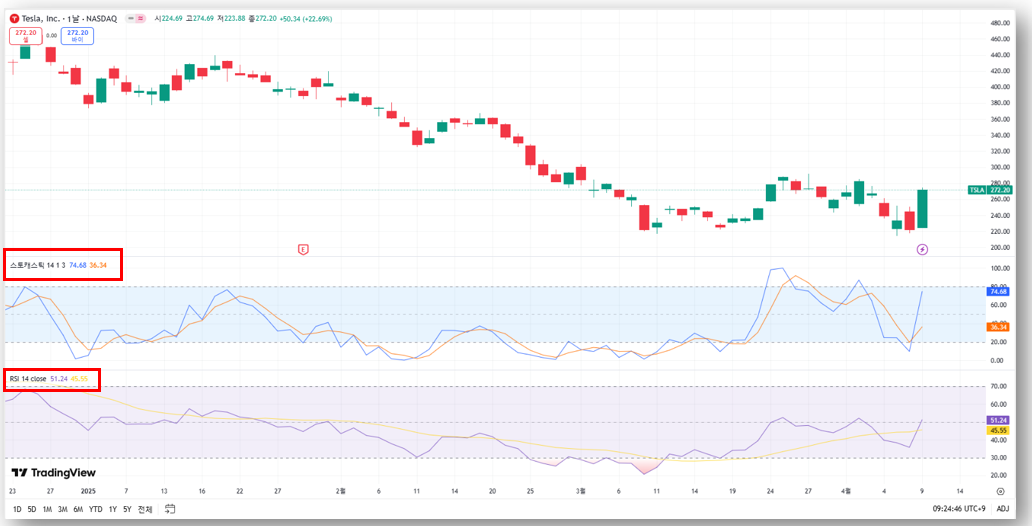Screen dimensions: 1032x526
Task: Click the 2025 label on time axis
Action: (x=88, y=491)
